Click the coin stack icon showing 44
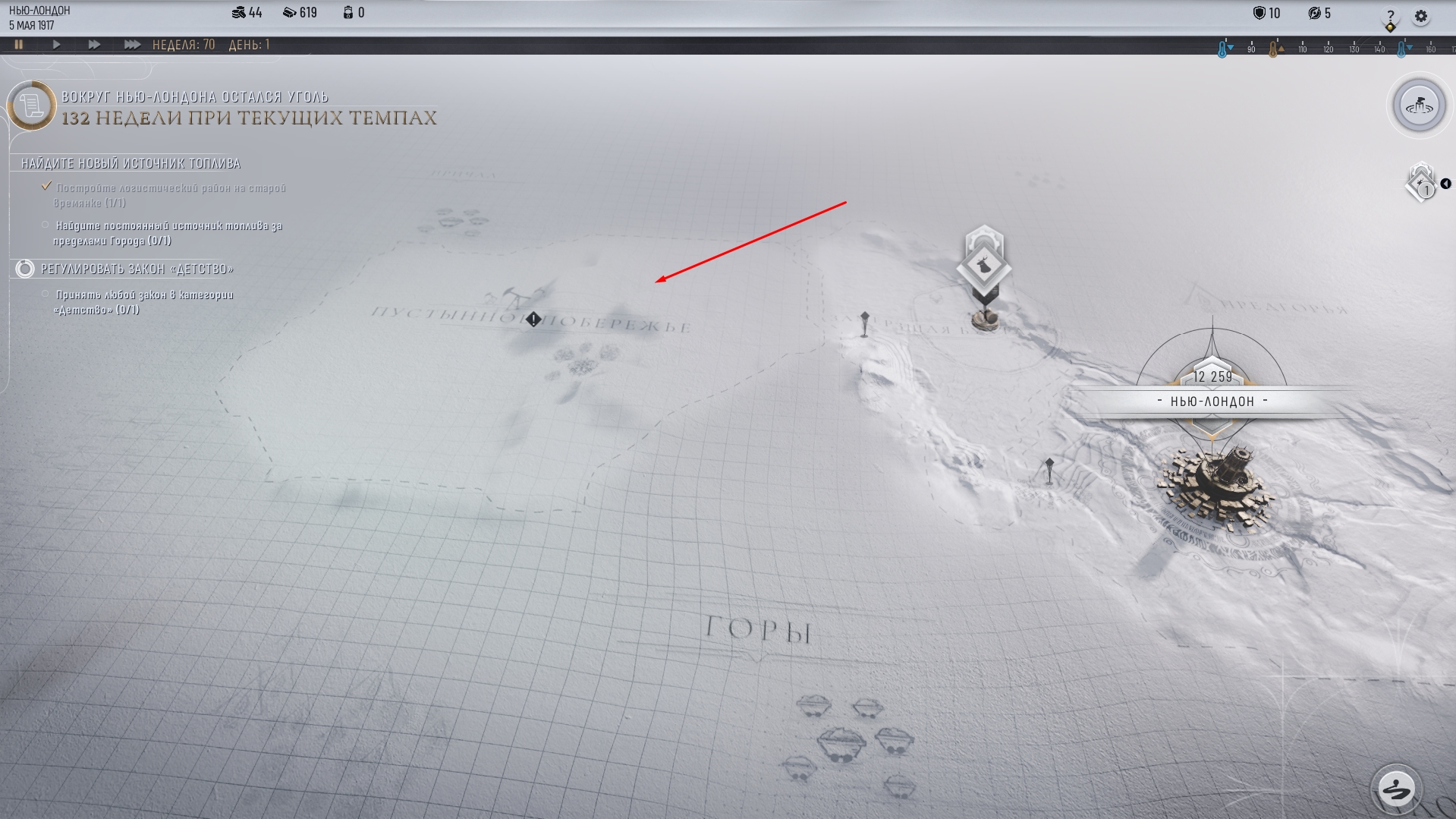 pos(238,13)
